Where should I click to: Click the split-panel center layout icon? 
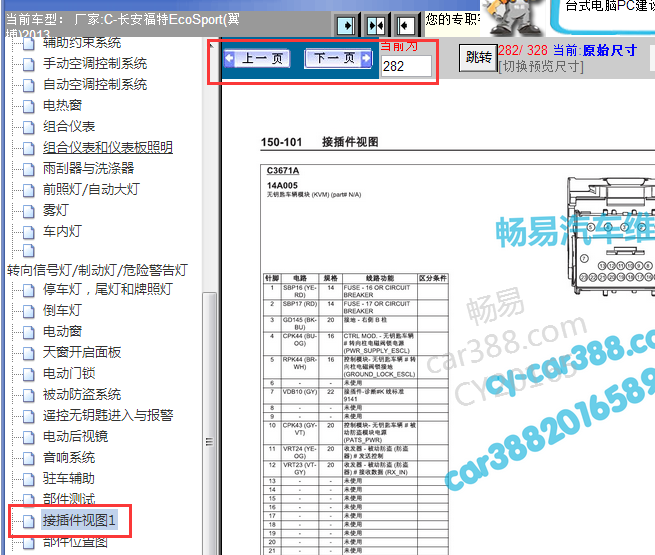coord(376,26)
